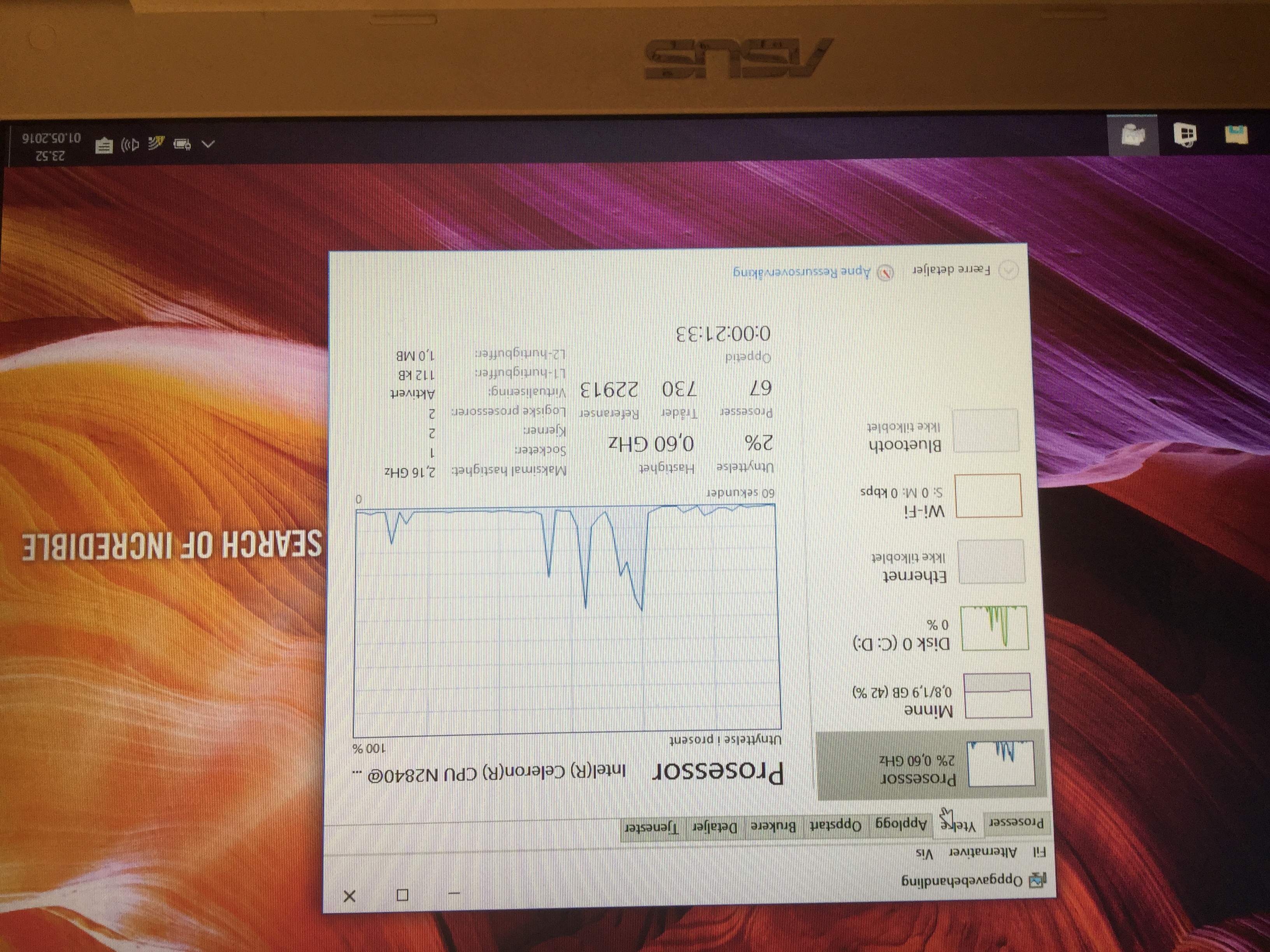
Task: Click the 23.52 clock in the taskbar
Action: coord(51,156)
